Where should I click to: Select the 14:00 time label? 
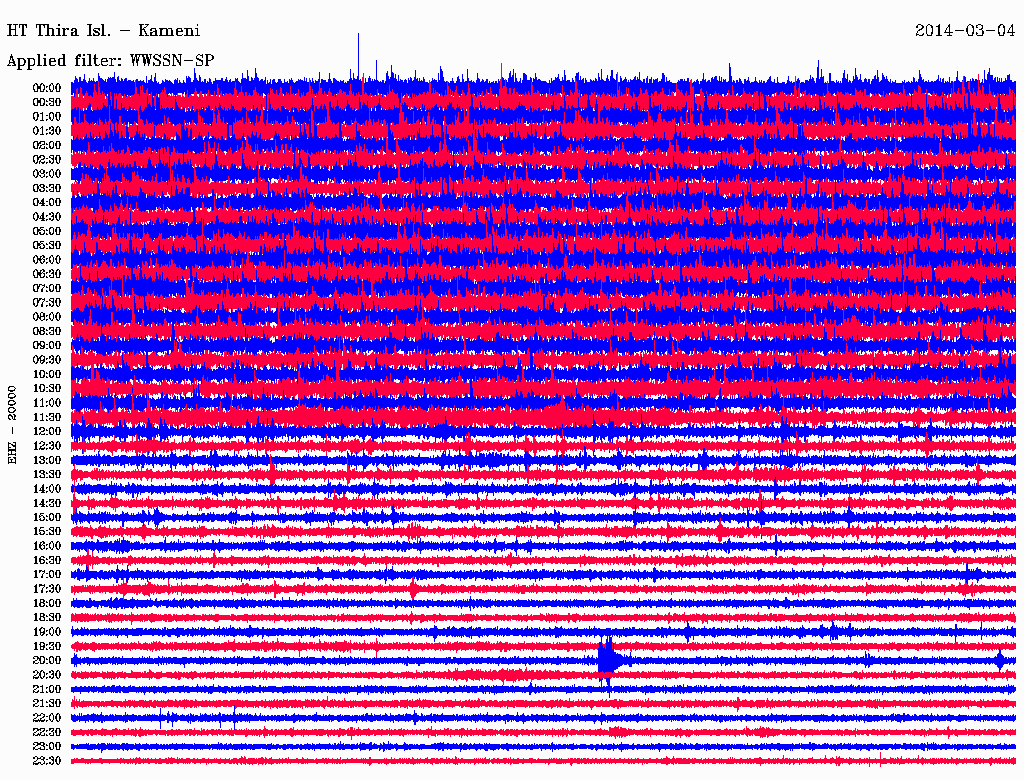point(47,489)
